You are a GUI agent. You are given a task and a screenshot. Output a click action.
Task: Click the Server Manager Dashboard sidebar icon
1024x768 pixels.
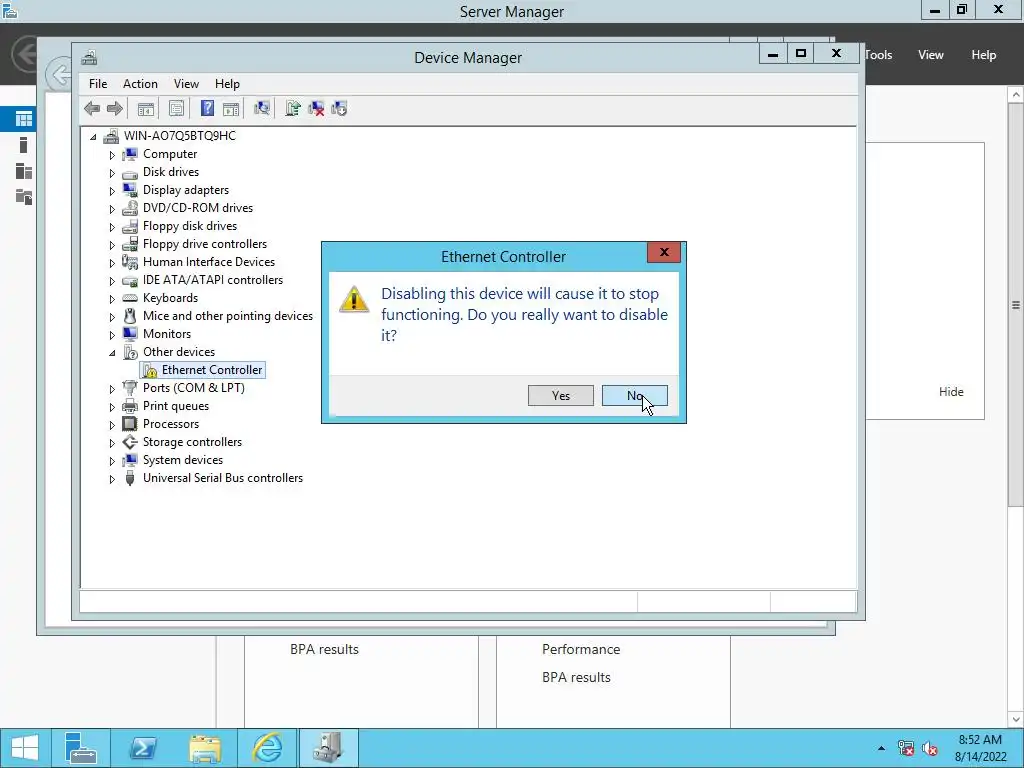[x=24, y=119]
